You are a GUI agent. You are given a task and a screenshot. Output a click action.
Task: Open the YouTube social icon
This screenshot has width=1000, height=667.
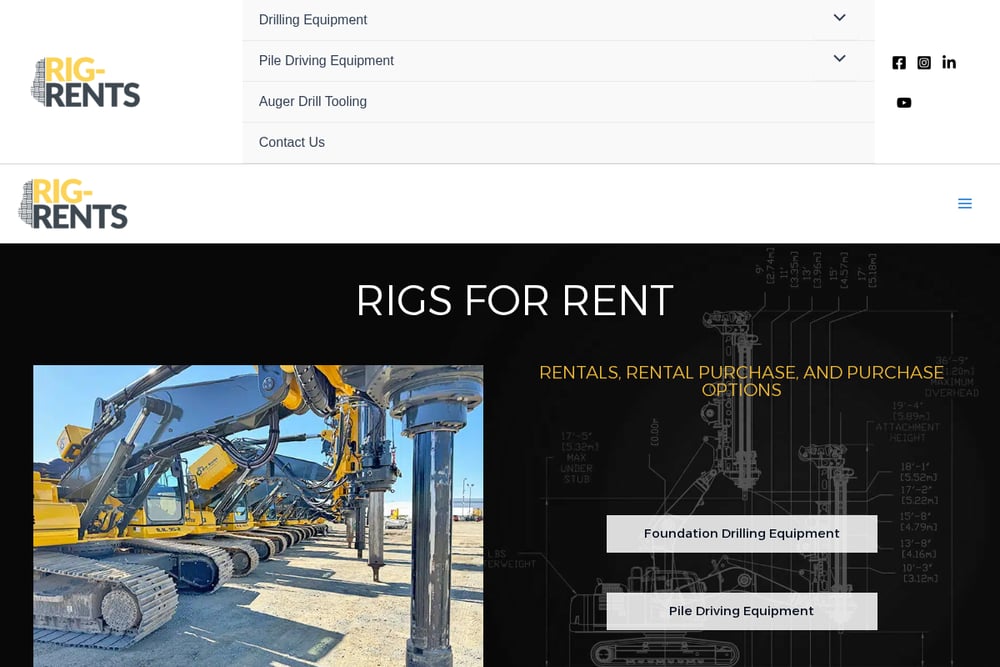click(x=904, y=103)
